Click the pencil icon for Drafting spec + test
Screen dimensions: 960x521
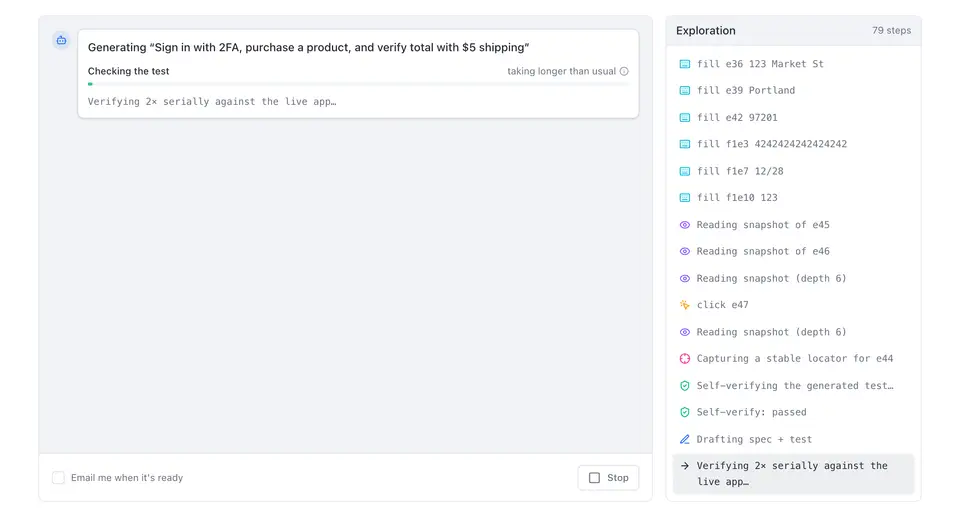[684, 440]
